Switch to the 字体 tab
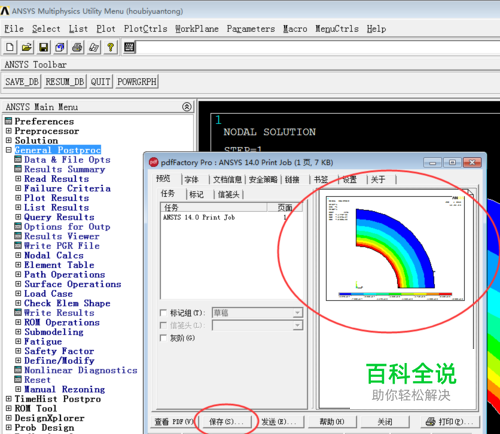This screenshot has height=434, width=500. 191,180
